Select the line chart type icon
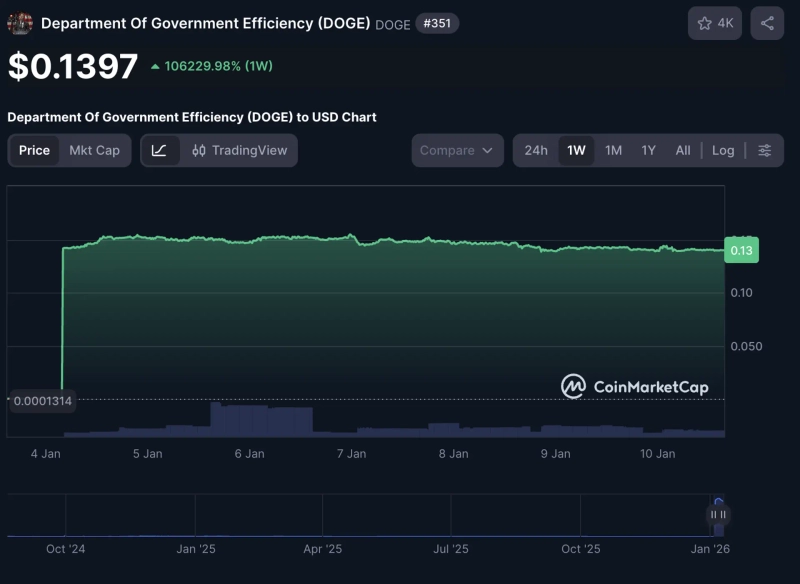Screen dimensions: 800x584 (160, 150)
